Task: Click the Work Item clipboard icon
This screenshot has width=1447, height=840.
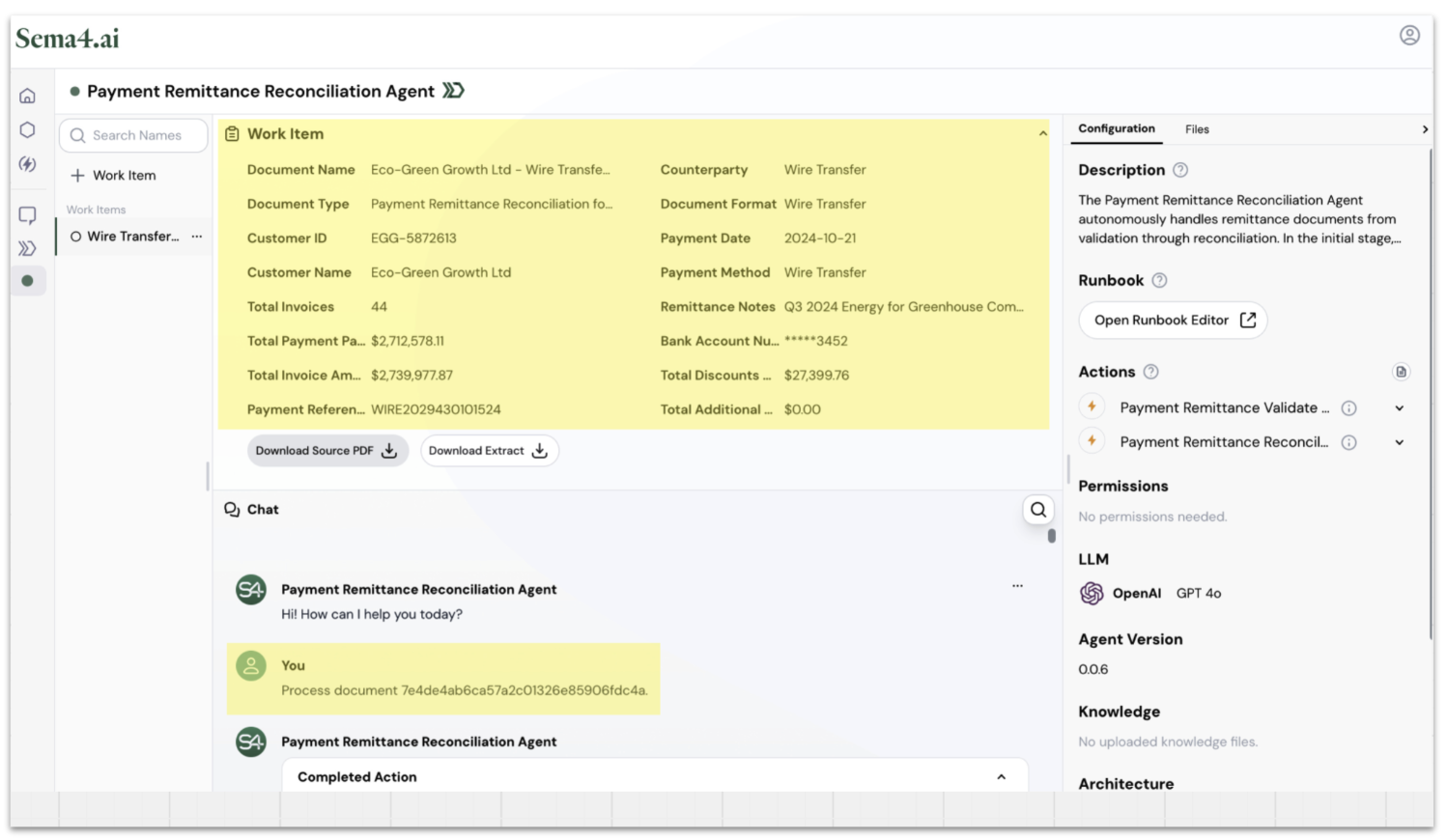Action: (x=232, y=134)
